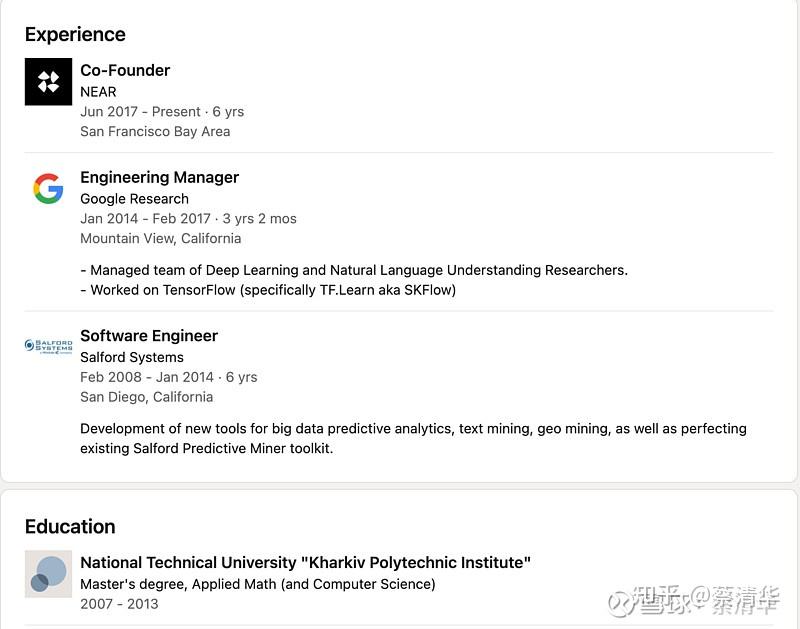Image resolution: width=800 pixels, height=629 pixels.
Task: Open the Co-Founder position title
Action: click(x=125, y=70)
